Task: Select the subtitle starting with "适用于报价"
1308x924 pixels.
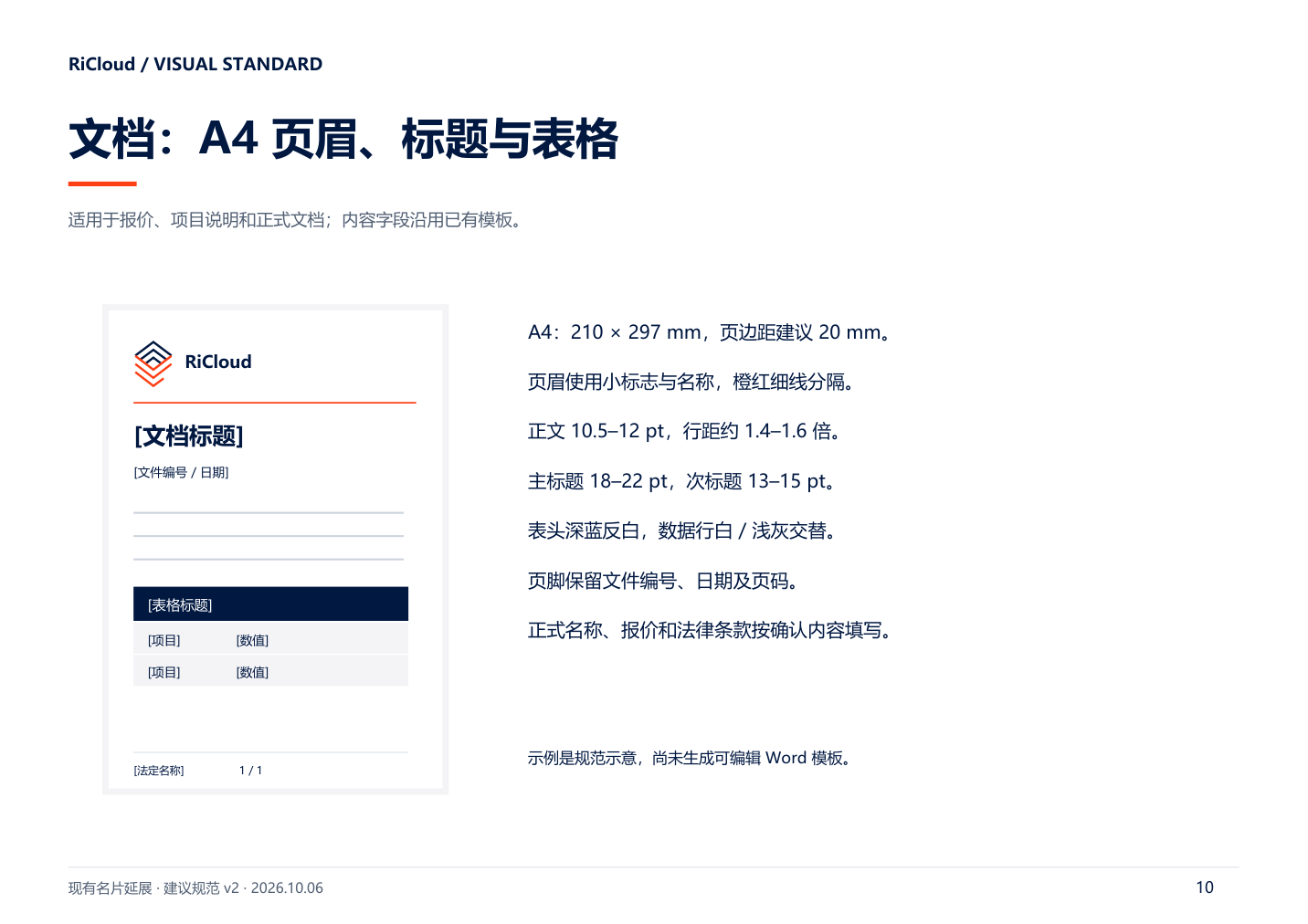Action: tap(297, 220)
